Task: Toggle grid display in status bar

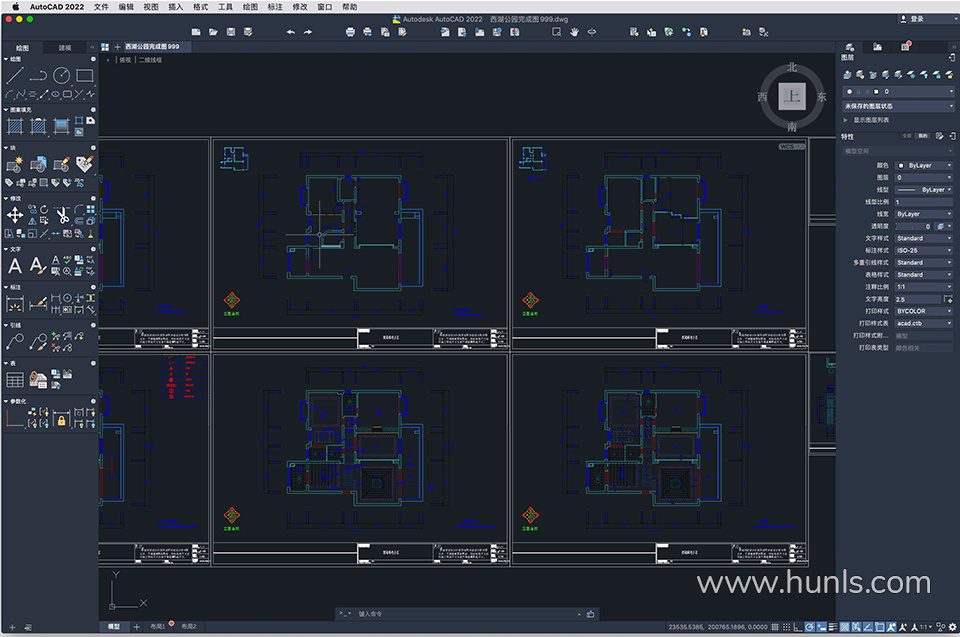Action: [775, 627]
